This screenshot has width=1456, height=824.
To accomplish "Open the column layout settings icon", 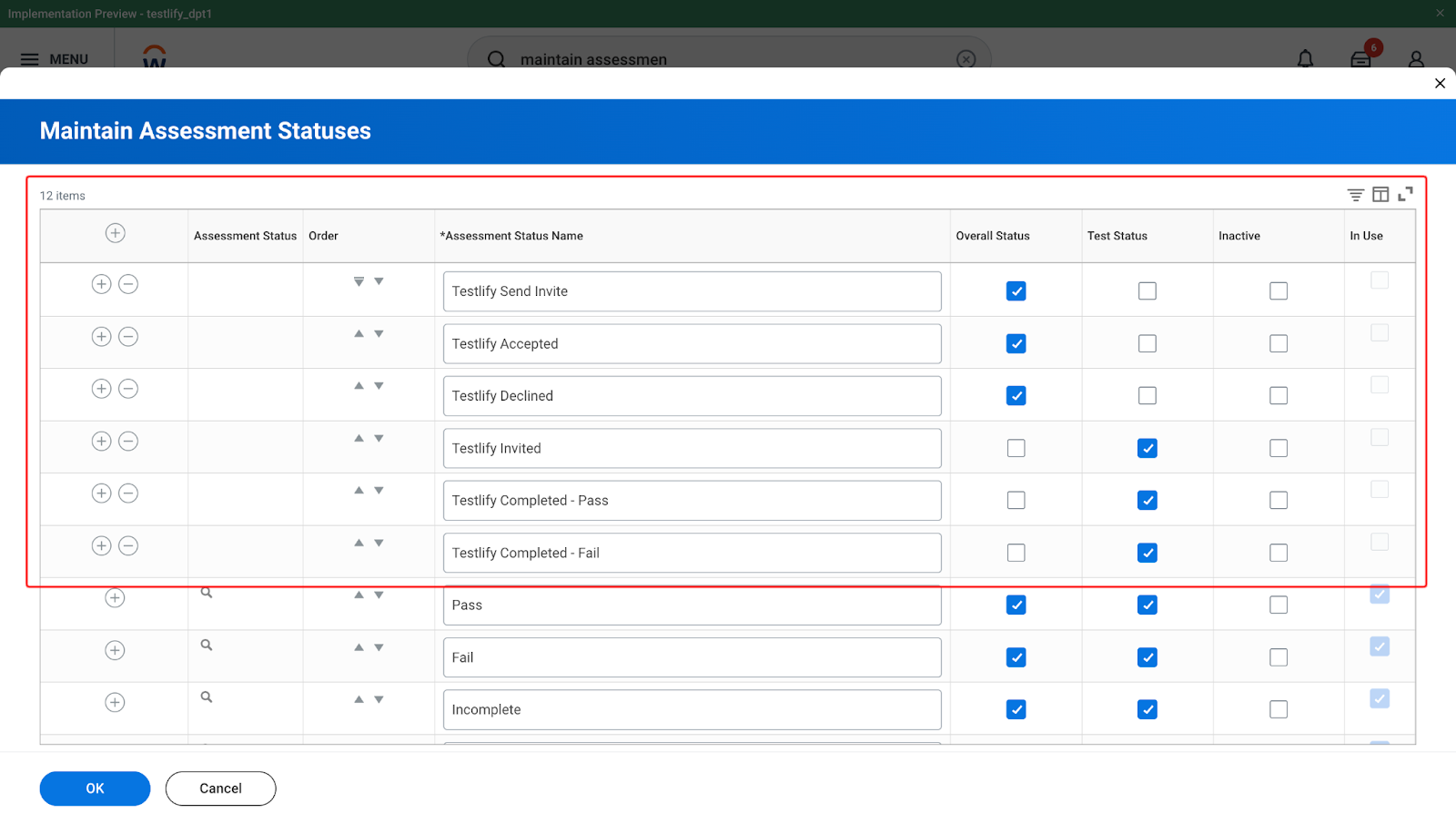I will tap(1380, 195).
